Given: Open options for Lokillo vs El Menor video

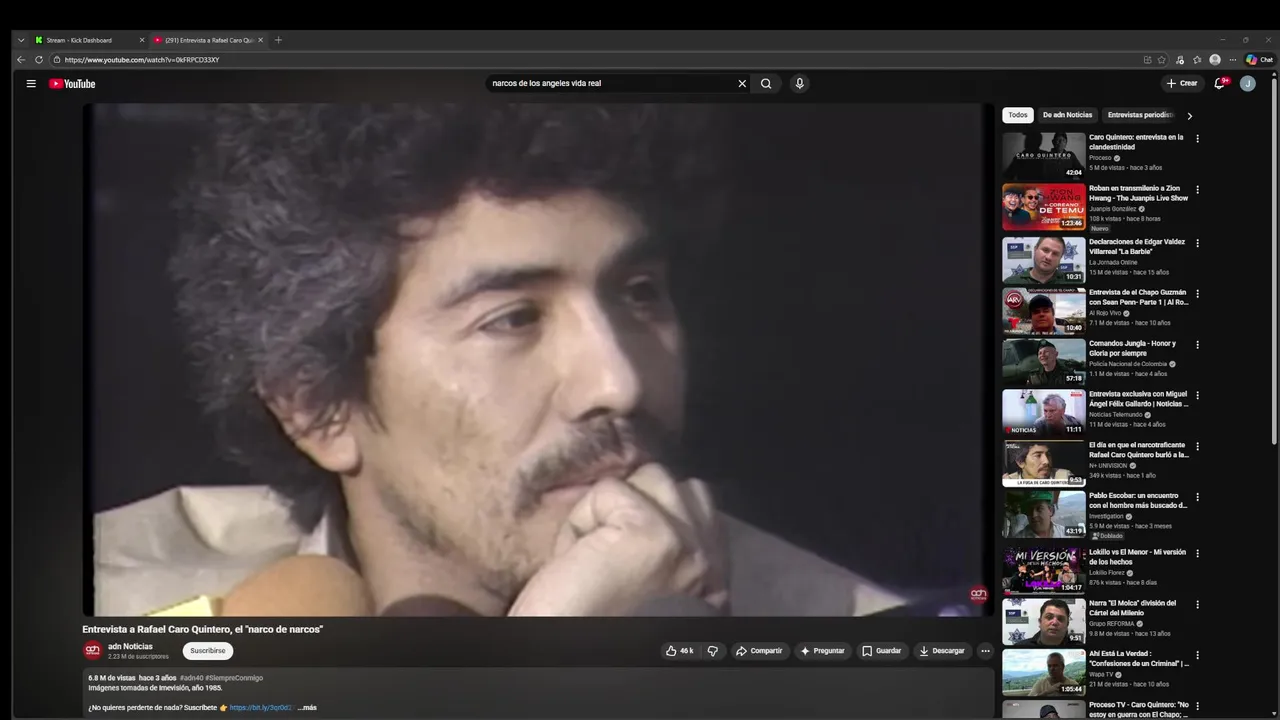Looking at the screenshot, I should [1197, 553].
